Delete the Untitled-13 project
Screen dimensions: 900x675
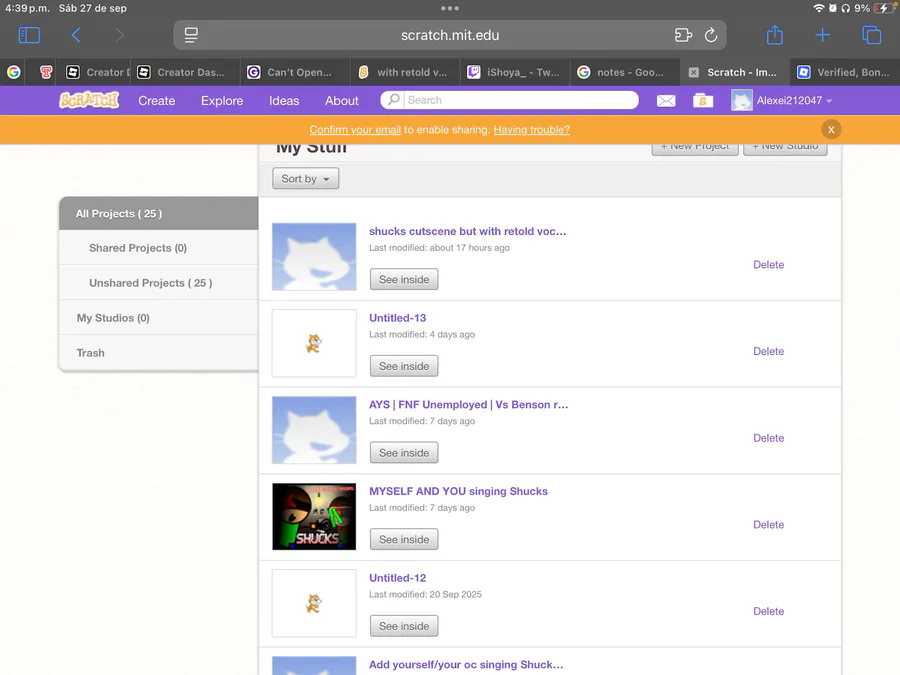[x=769, y=351]
